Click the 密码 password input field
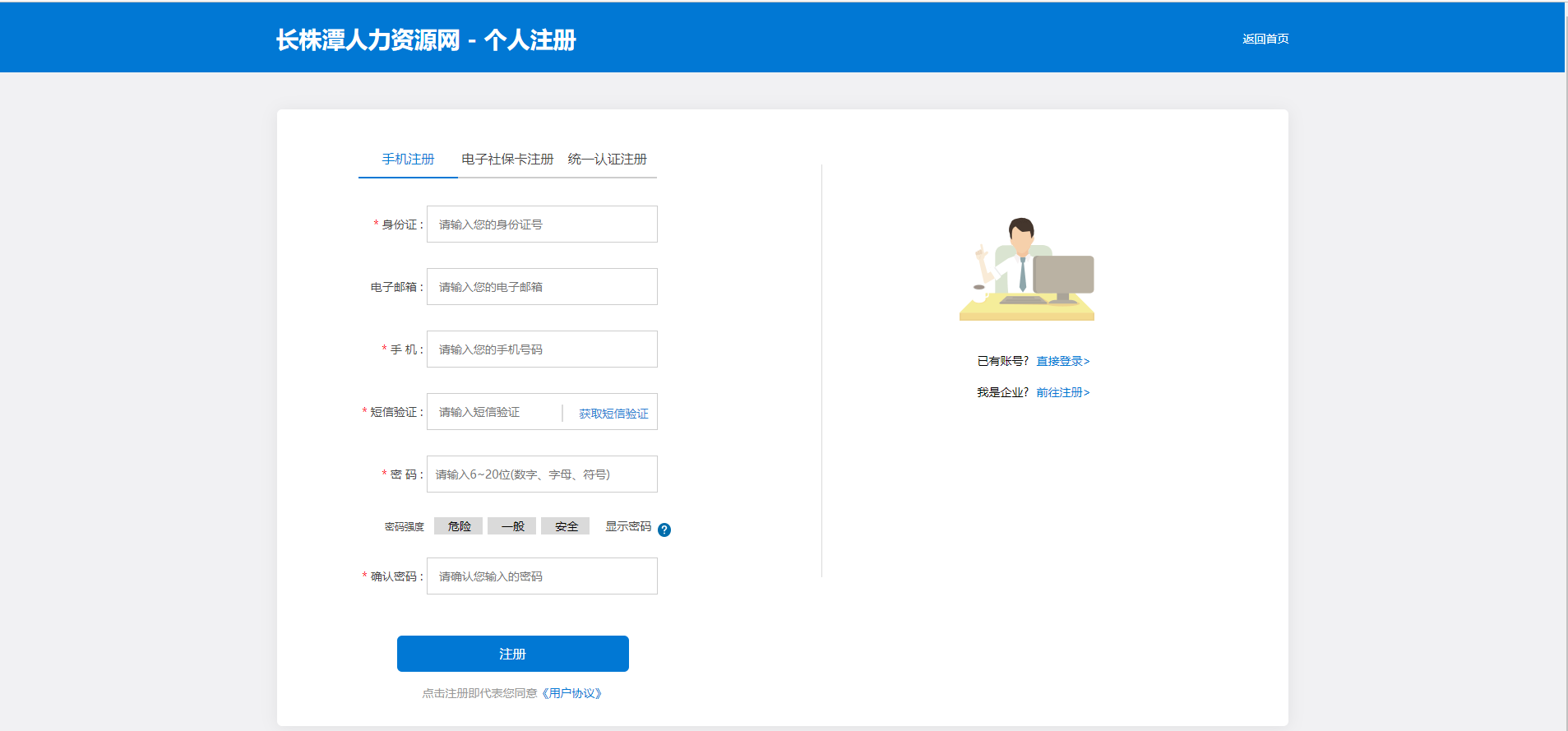 click(542, 474)
